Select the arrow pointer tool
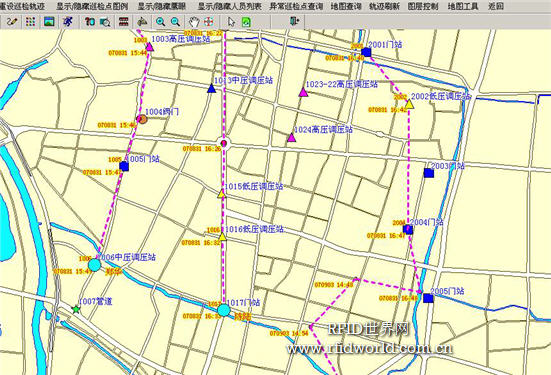 231,22
